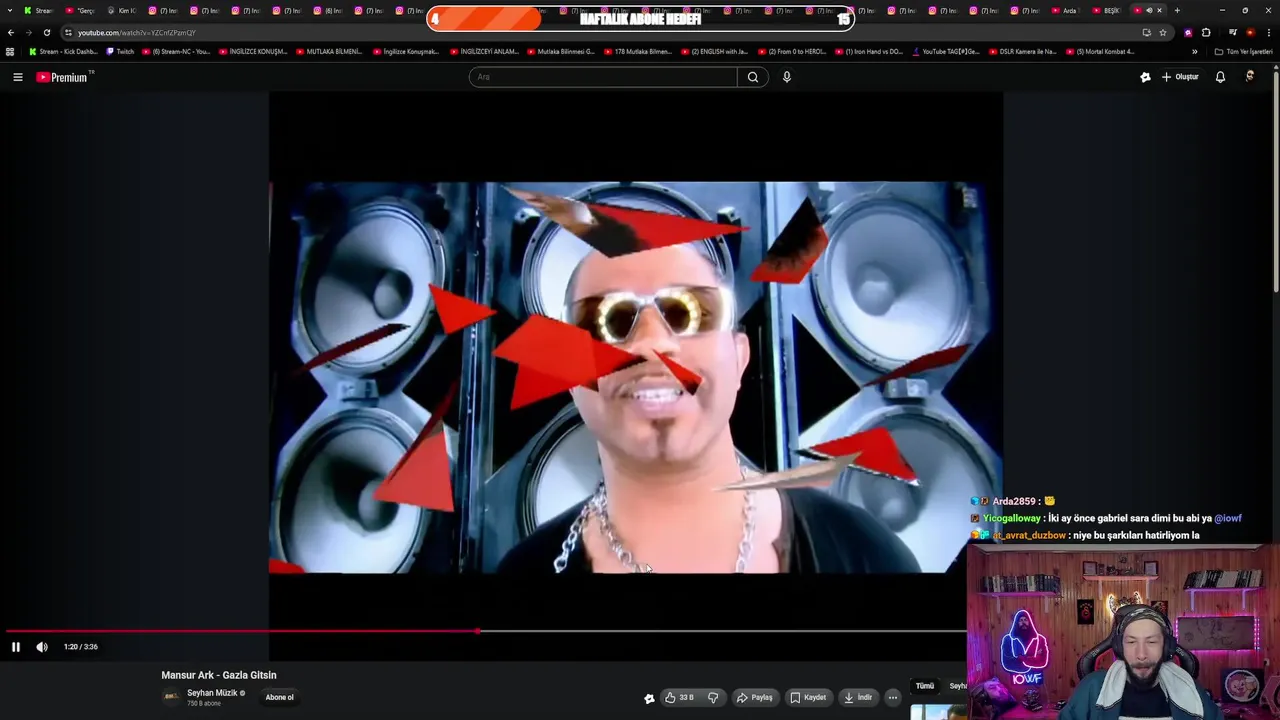
Task: Open the DSLR Kamera ile Na bookmark
Action: pyautogui.click(x=1022, y=51)
